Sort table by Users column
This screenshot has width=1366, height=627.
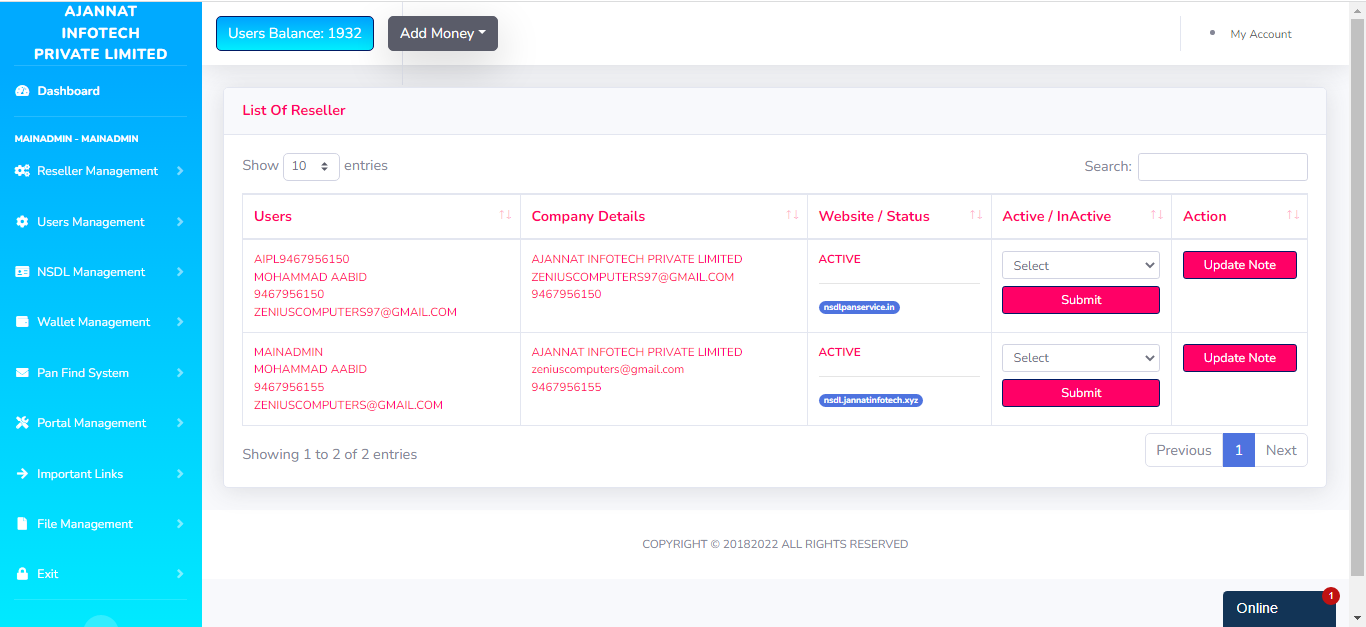[380, 216]
